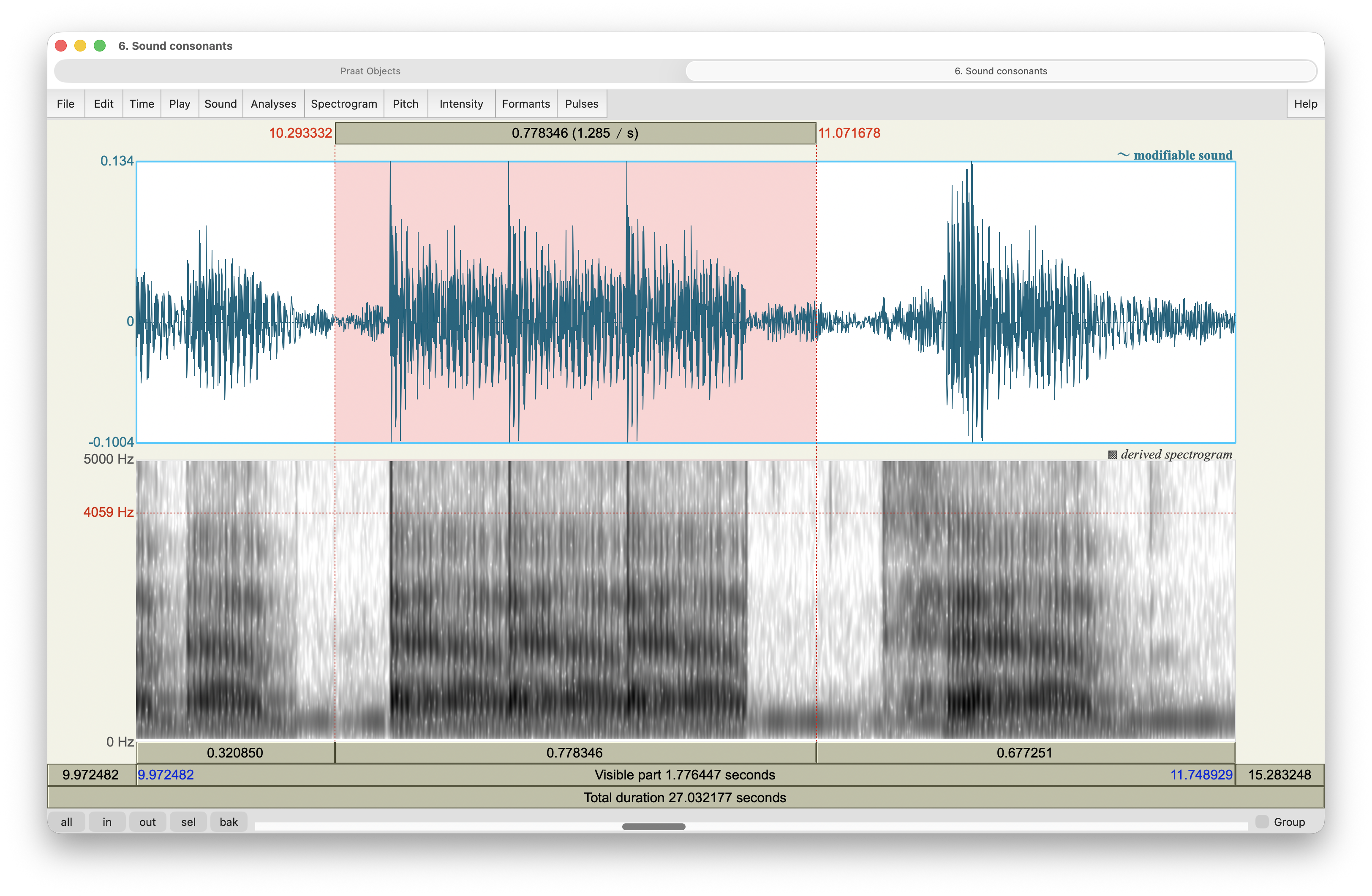Play the 9.972482 section before the window
This screenshot has height=896, width=1372.
(x=91, y=775)
